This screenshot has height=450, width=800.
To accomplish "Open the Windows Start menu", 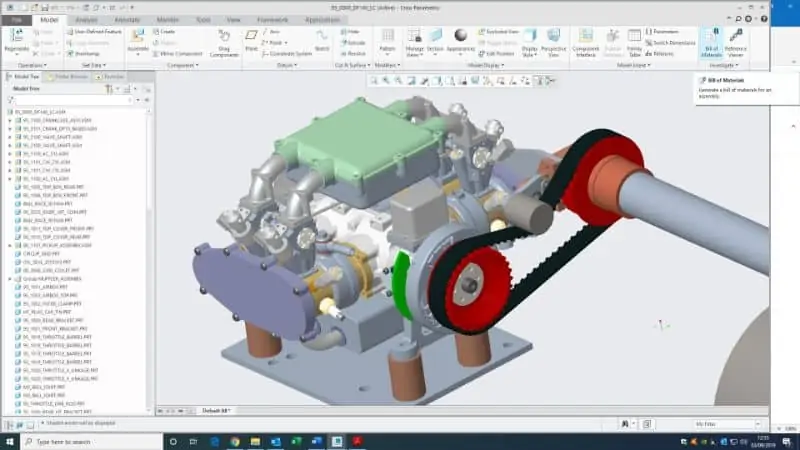I will 10,441.
